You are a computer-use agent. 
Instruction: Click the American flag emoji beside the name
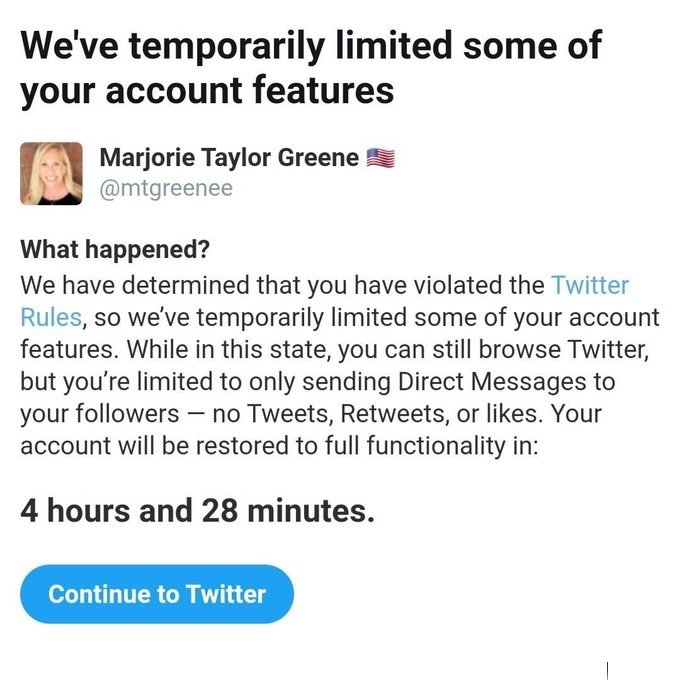[x=381, y=157]
